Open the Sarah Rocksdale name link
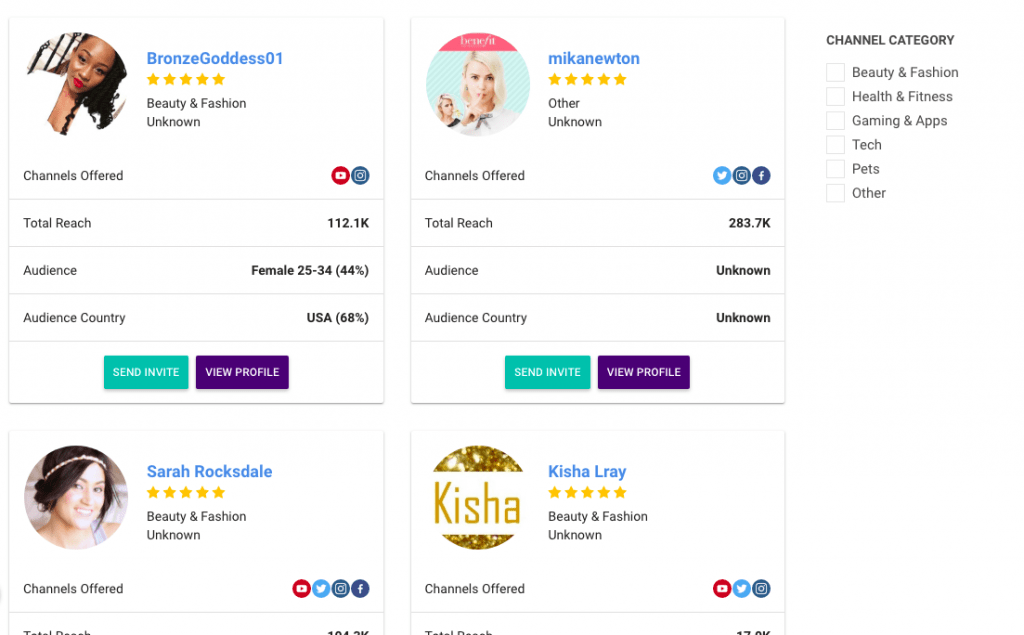Image resolution: width=1024 pixels, height=635 pixels. [209, 472]
